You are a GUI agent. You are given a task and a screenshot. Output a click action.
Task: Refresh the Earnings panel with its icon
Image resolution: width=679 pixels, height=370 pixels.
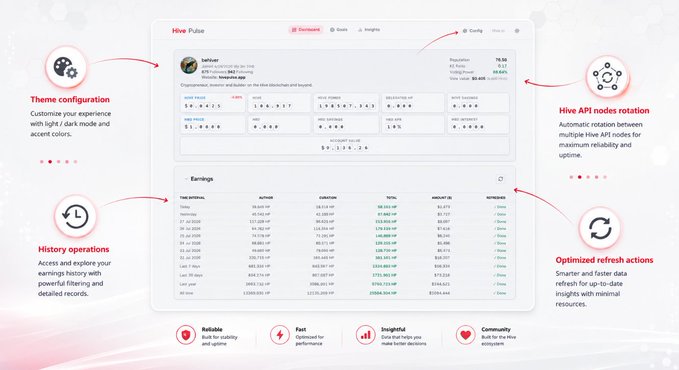[501, 179]
